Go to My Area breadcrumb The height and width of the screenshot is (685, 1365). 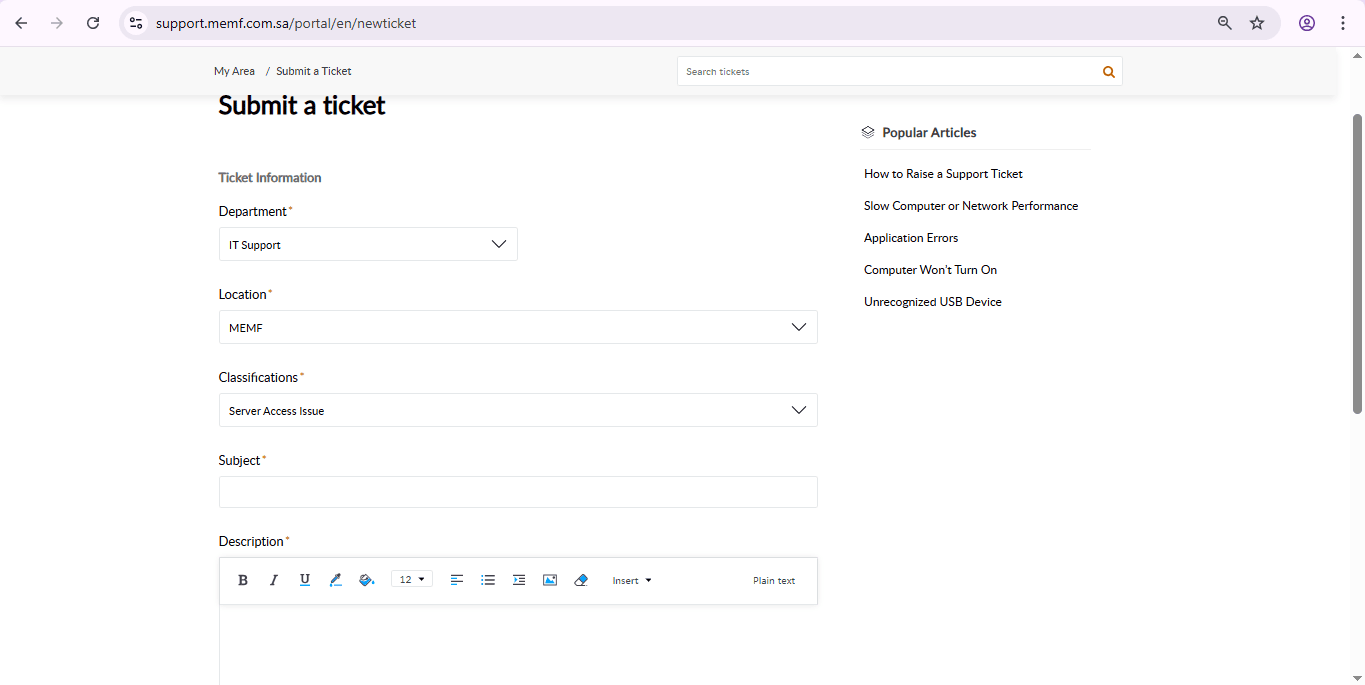[234, 71]
